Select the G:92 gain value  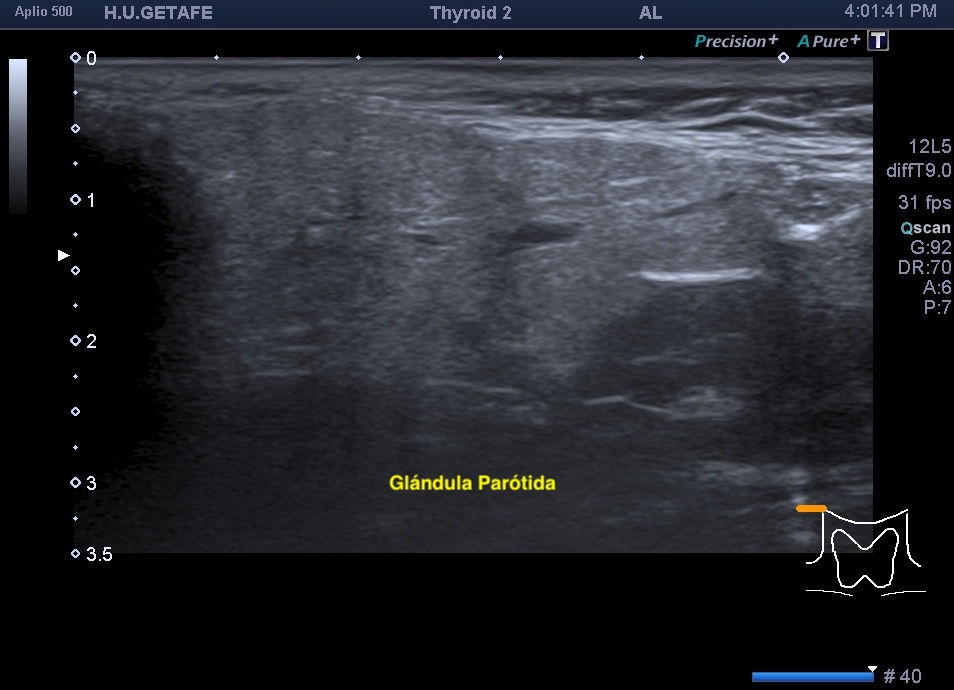tap(929, 248)
